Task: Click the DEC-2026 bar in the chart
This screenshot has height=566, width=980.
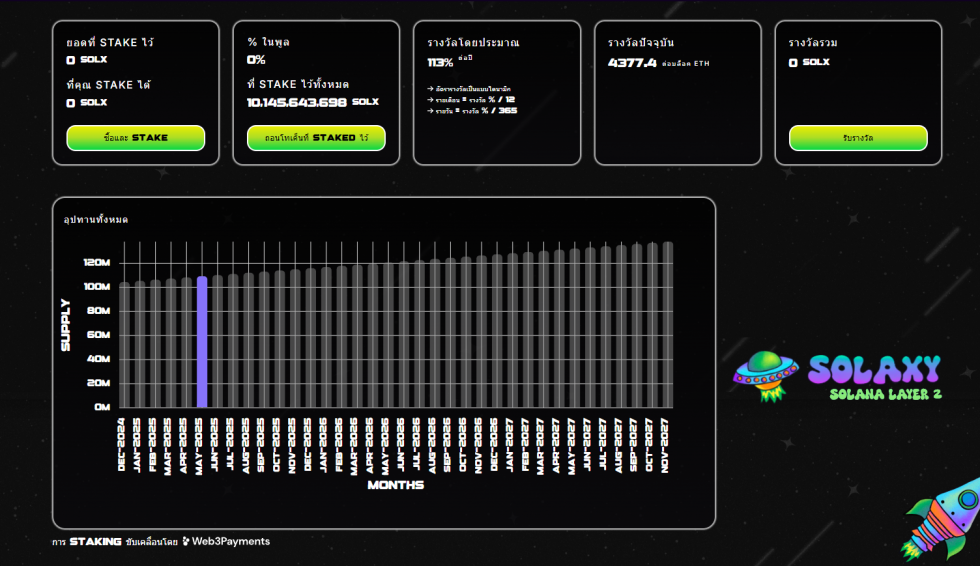Action: point(497,331)
